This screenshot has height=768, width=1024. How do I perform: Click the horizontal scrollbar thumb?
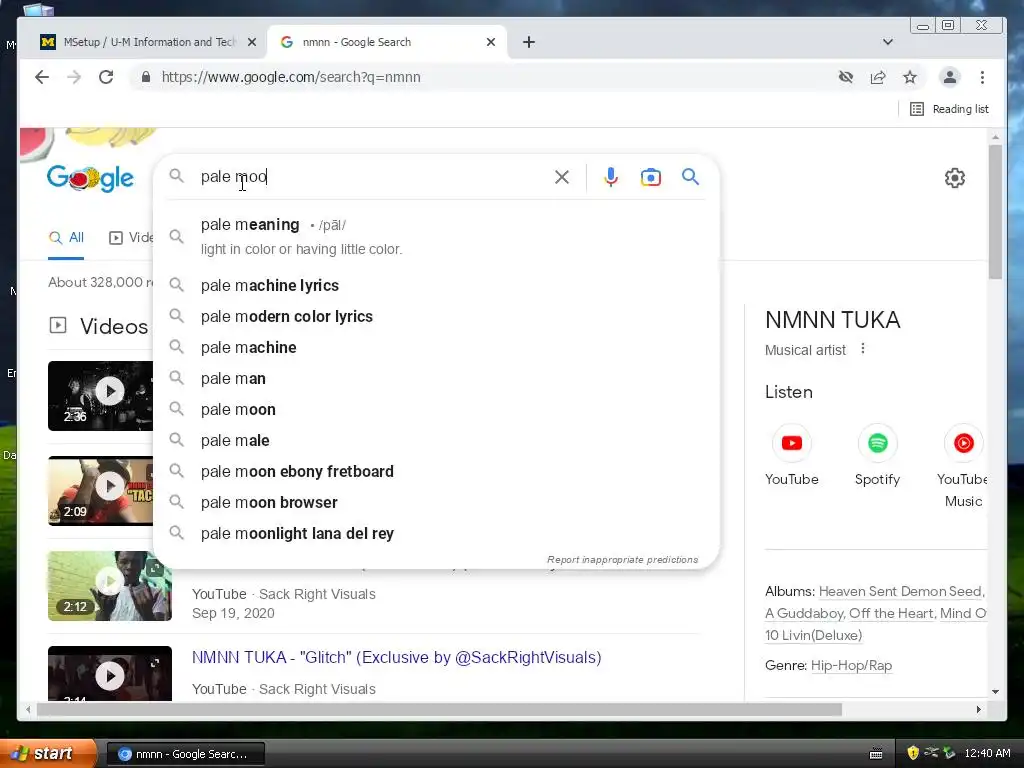[439, 709]
